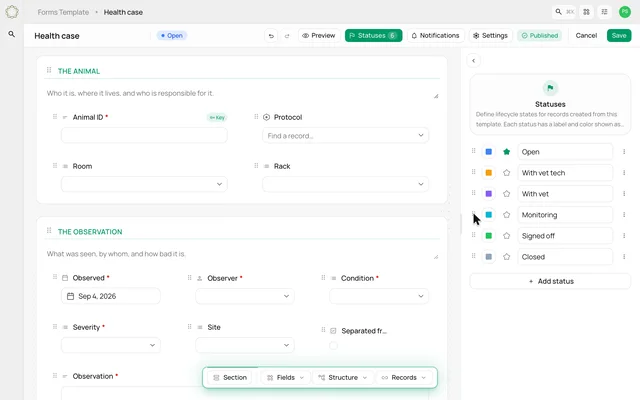The height and width of the screenshot is (400, 640).
Task: Set Signed off as default status
Action: 507,236
